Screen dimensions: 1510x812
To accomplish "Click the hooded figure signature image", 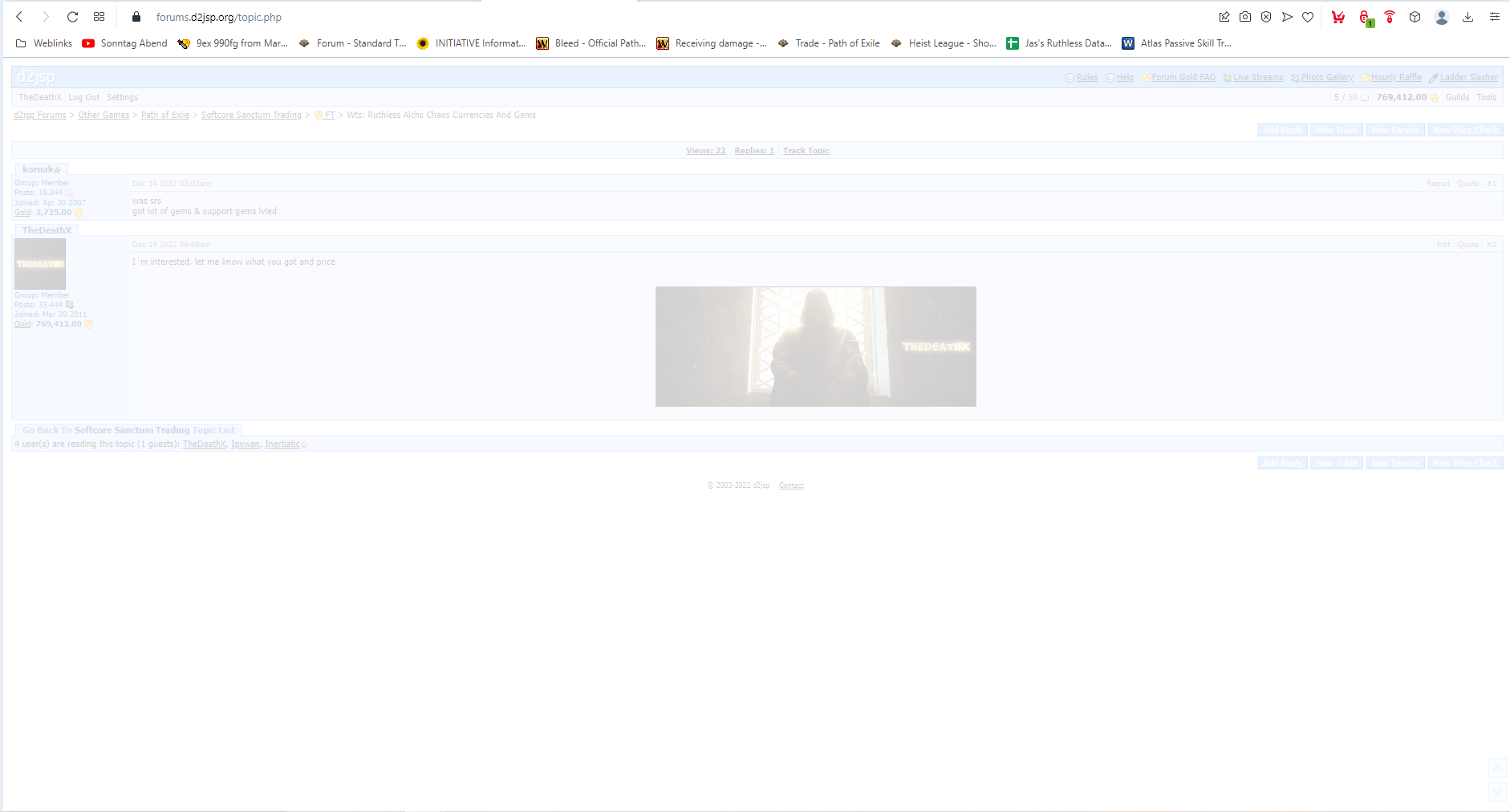I will pos(816,347).
